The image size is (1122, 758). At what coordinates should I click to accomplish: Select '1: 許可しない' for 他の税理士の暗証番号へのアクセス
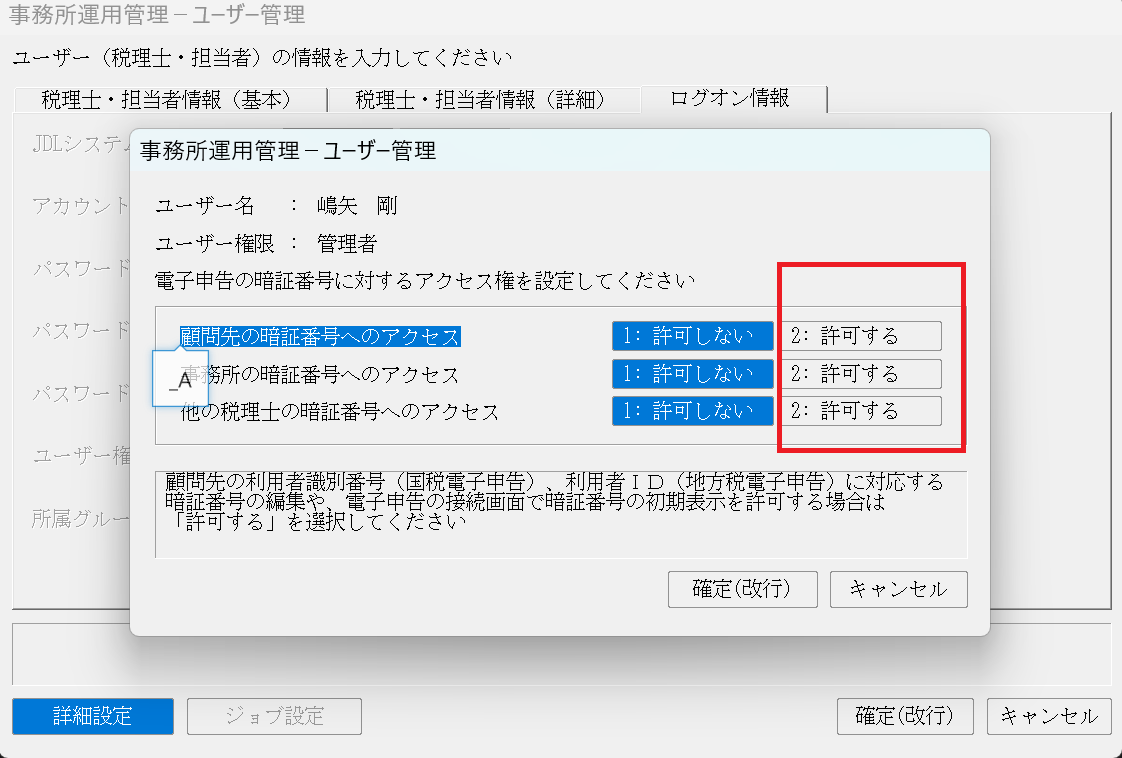tap(693, 411)
